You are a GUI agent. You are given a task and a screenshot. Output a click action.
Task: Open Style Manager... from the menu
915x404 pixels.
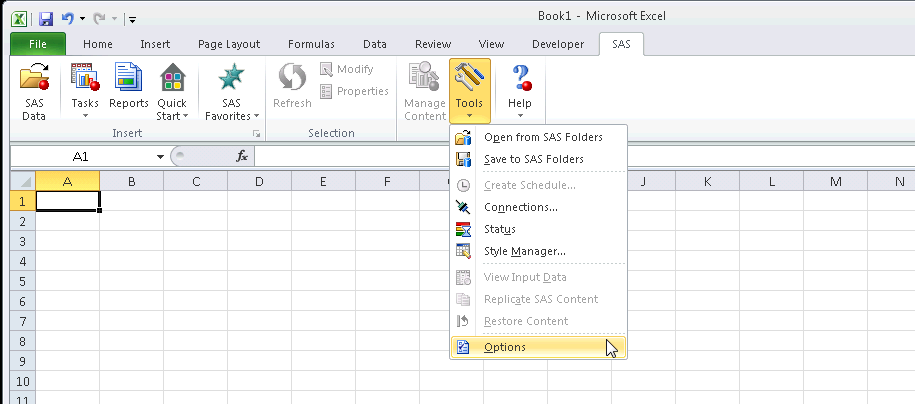[524, 251]
